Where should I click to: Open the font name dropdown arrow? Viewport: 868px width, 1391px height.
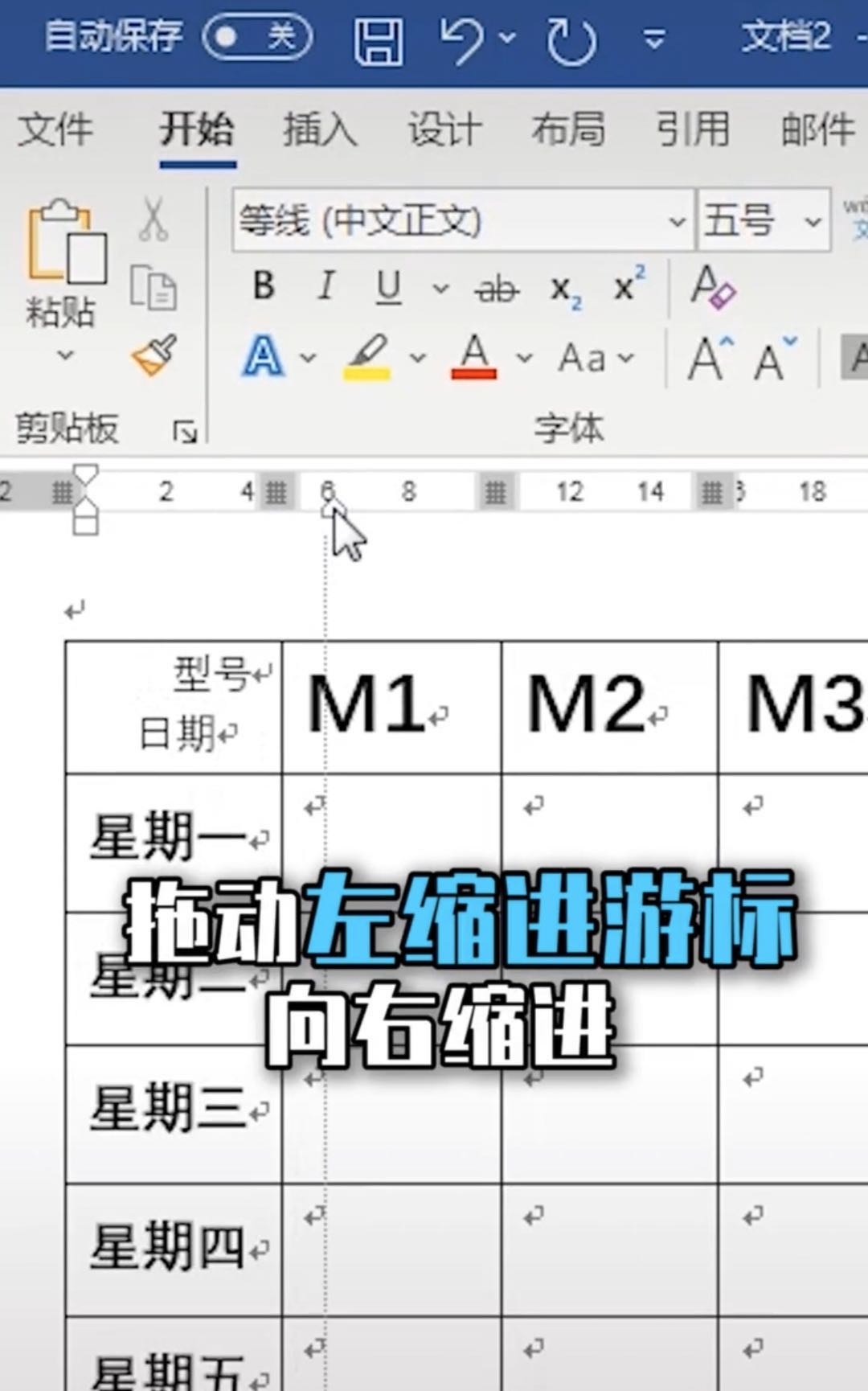tap(678, 221)
